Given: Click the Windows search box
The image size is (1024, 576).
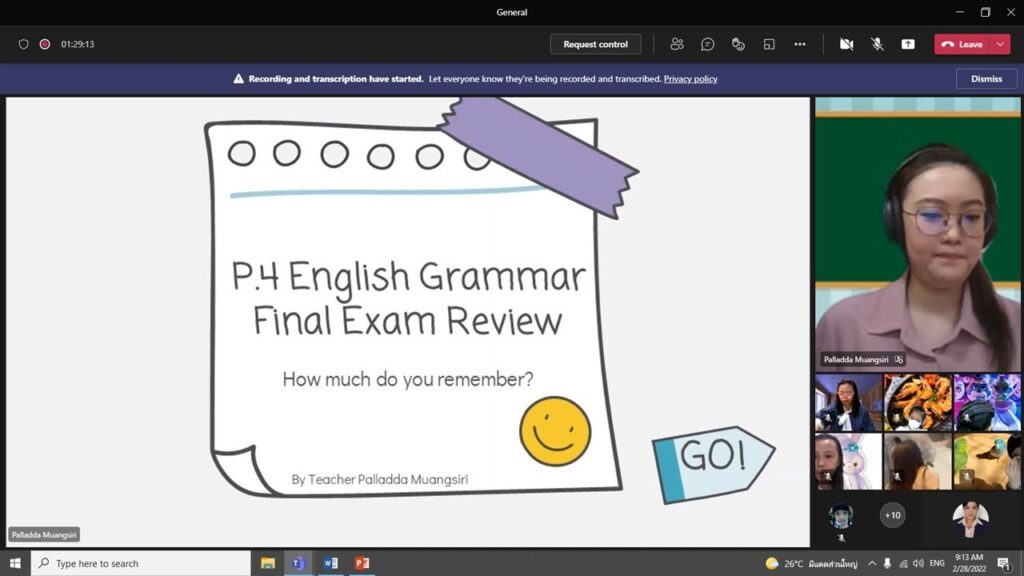Looking at the screenshot, I should 140,563.
